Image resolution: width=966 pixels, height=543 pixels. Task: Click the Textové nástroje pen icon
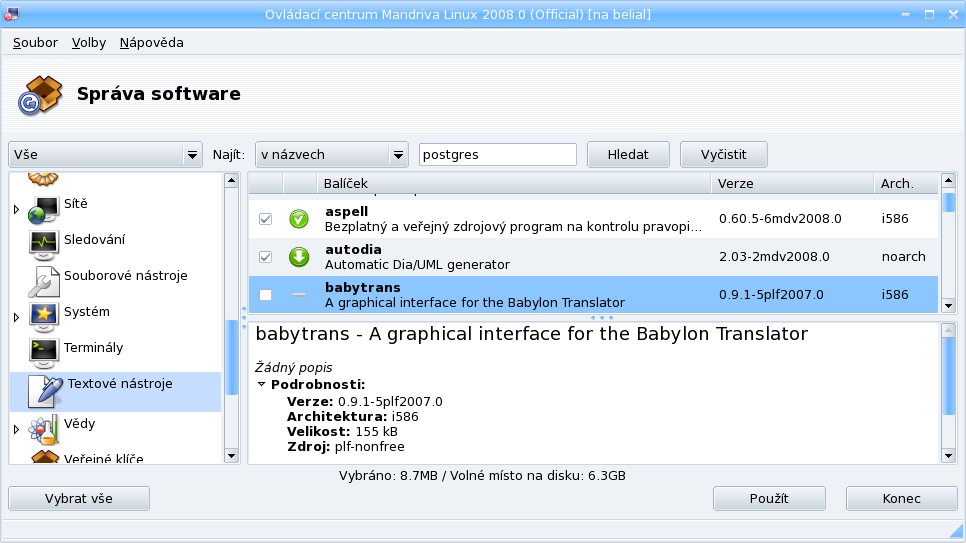coord(46,391)
